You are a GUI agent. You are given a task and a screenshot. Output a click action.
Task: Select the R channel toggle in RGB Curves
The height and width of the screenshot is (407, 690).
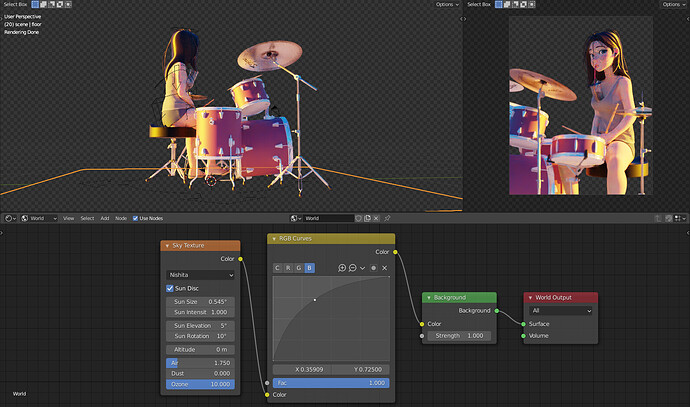(288, 268)
